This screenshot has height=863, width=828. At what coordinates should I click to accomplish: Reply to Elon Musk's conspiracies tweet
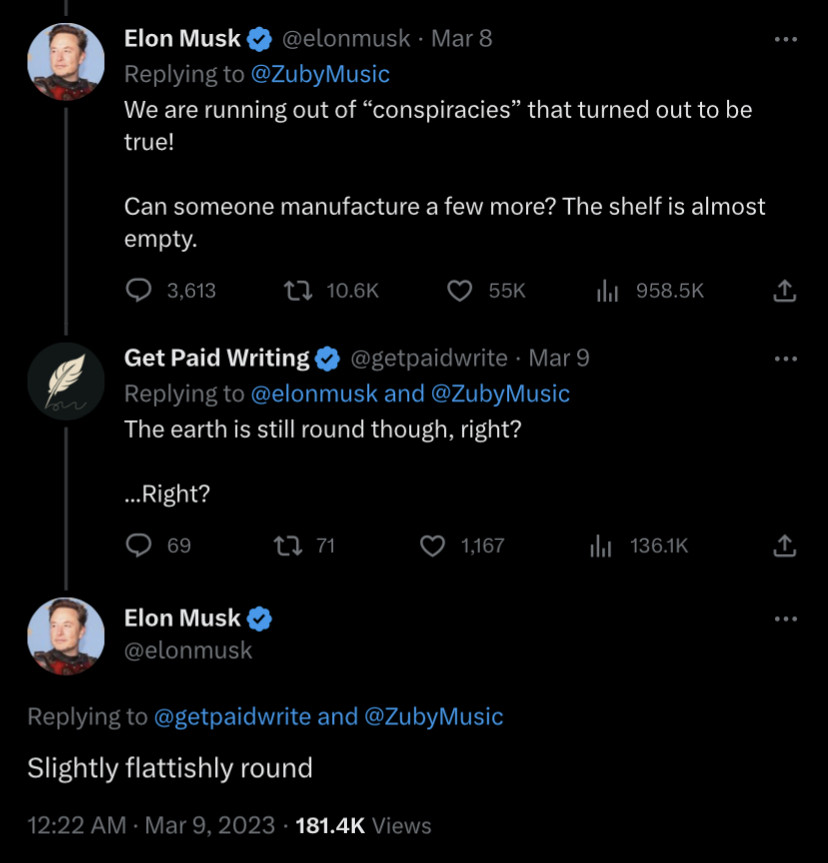(x=139, y=291)
